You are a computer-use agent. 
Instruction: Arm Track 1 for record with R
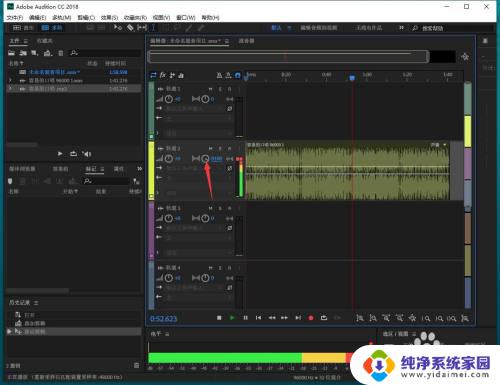tap(229, 89)
